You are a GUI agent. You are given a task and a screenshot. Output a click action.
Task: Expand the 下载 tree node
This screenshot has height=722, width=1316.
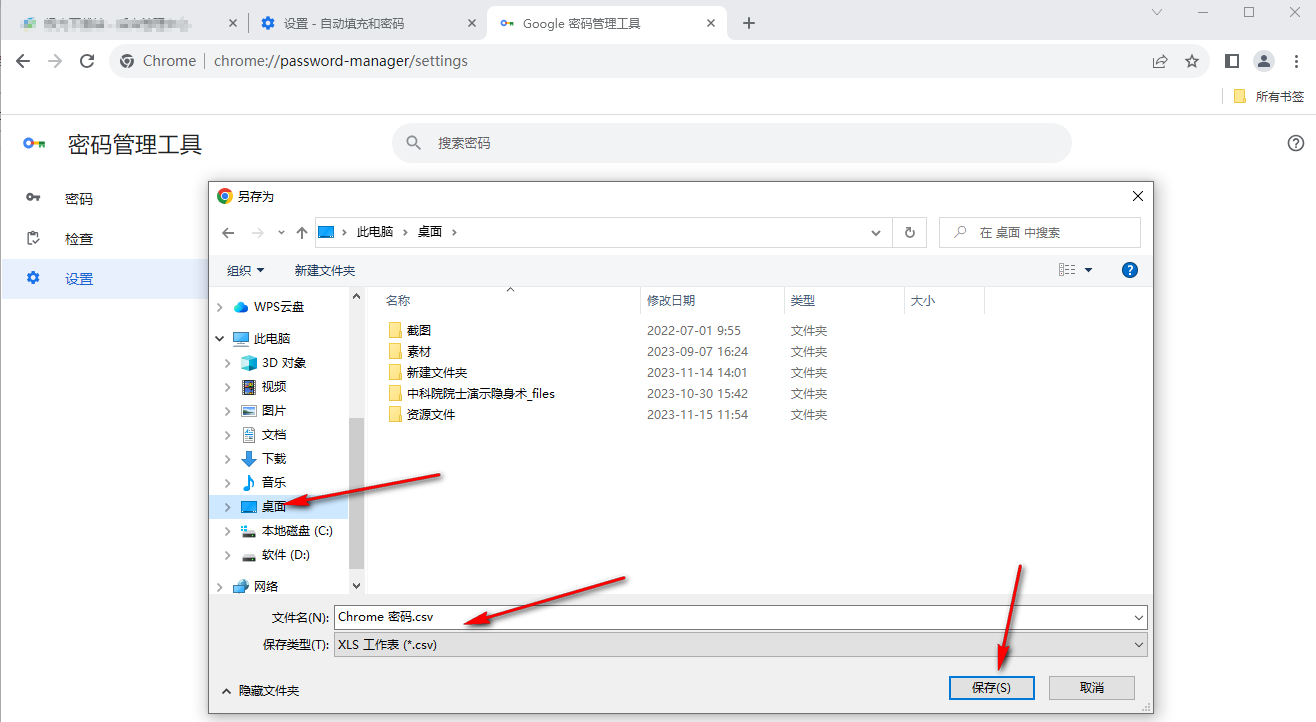pyautogui.click(x=228, y=459)
